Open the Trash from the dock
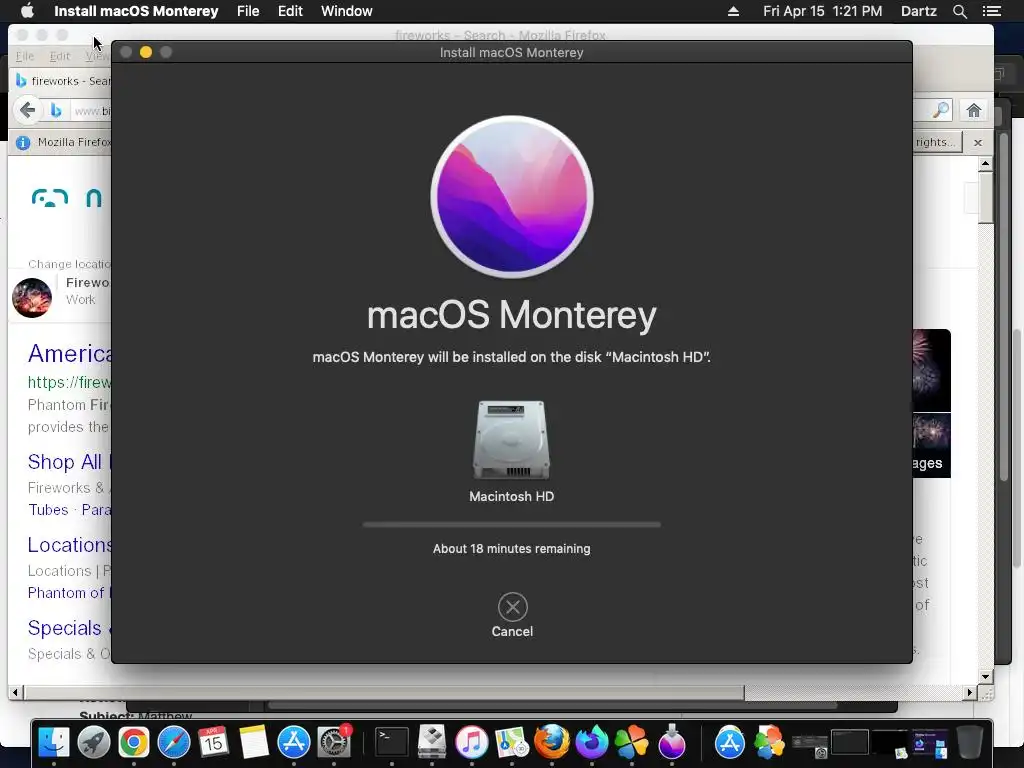Screen dimensions: 1024x768 pyautogui.click(x=970, y=743)
